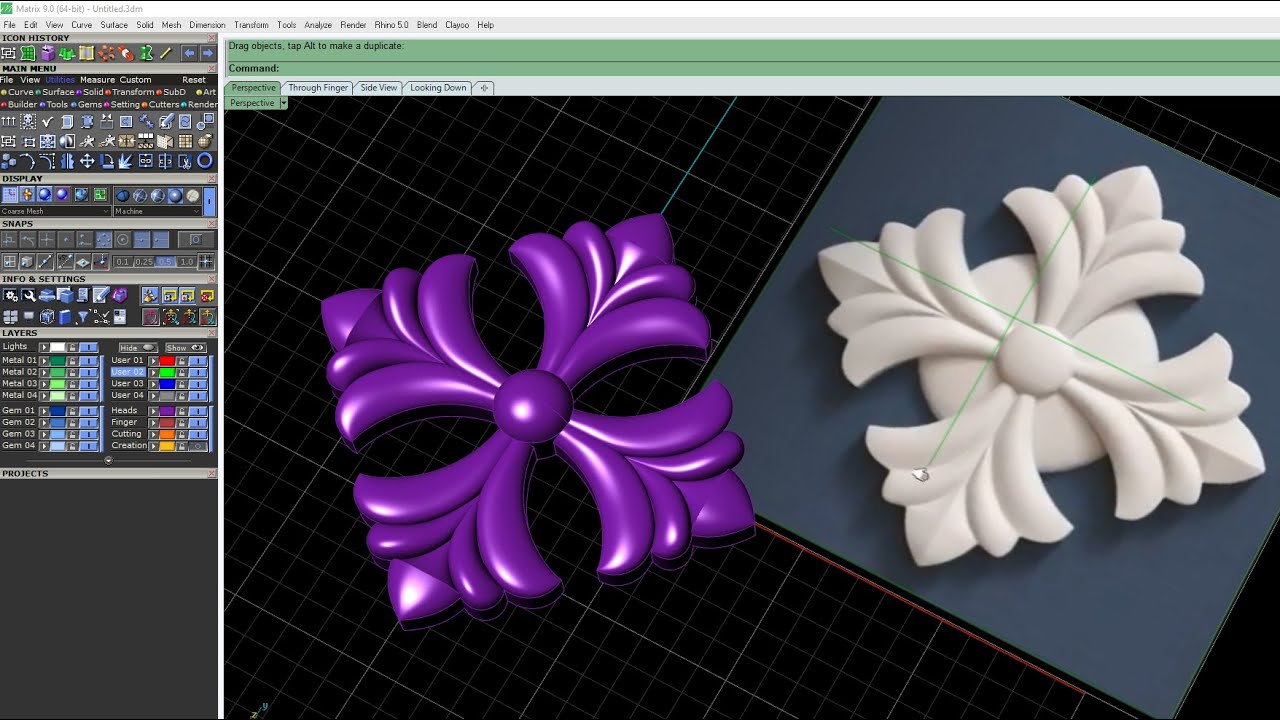Expand the Metal 02 layer arrow
Image resolution: width=1280 pixels, height=720 pixels.
coord(44,372)
